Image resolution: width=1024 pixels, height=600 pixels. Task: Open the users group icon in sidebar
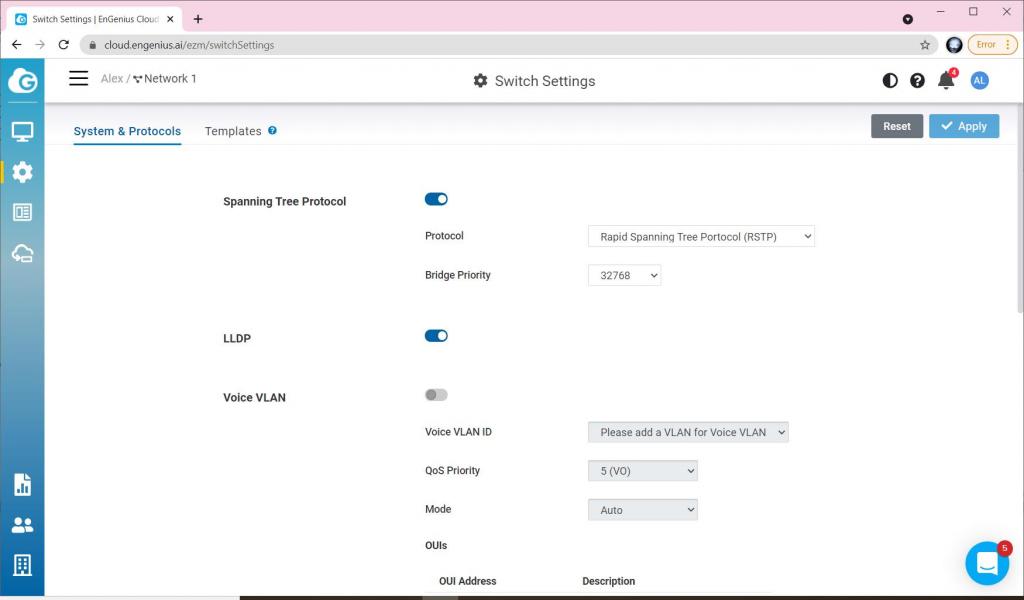tap(22, 525)
